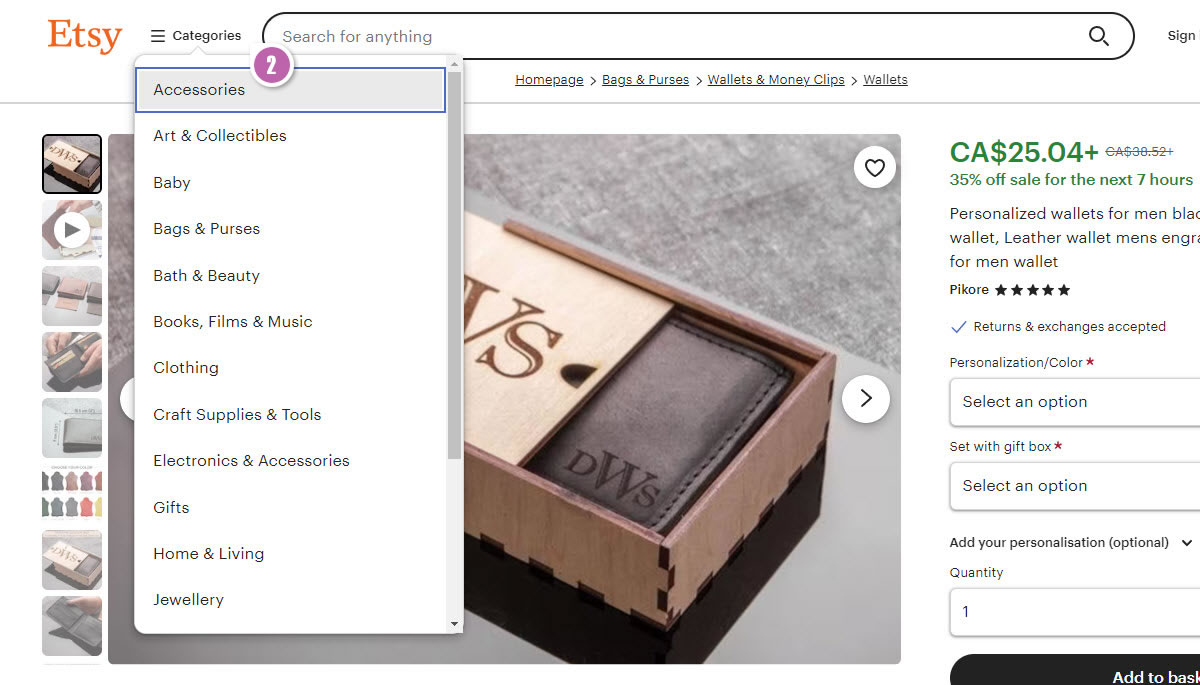Focus the Search for anything field
This screenshot has width=1200, height=685.
[x=670, y=37]
